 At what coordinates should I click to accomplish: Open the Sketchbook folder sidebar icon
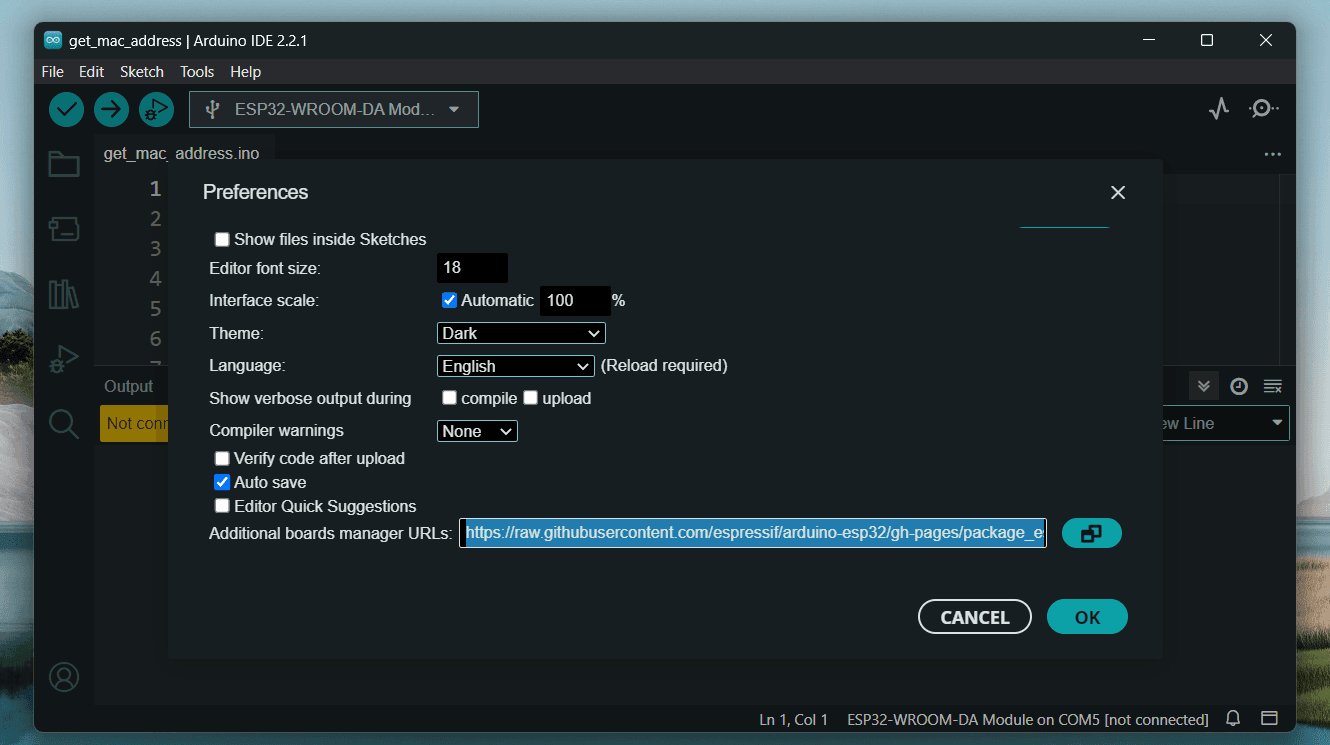pos(64,164)
